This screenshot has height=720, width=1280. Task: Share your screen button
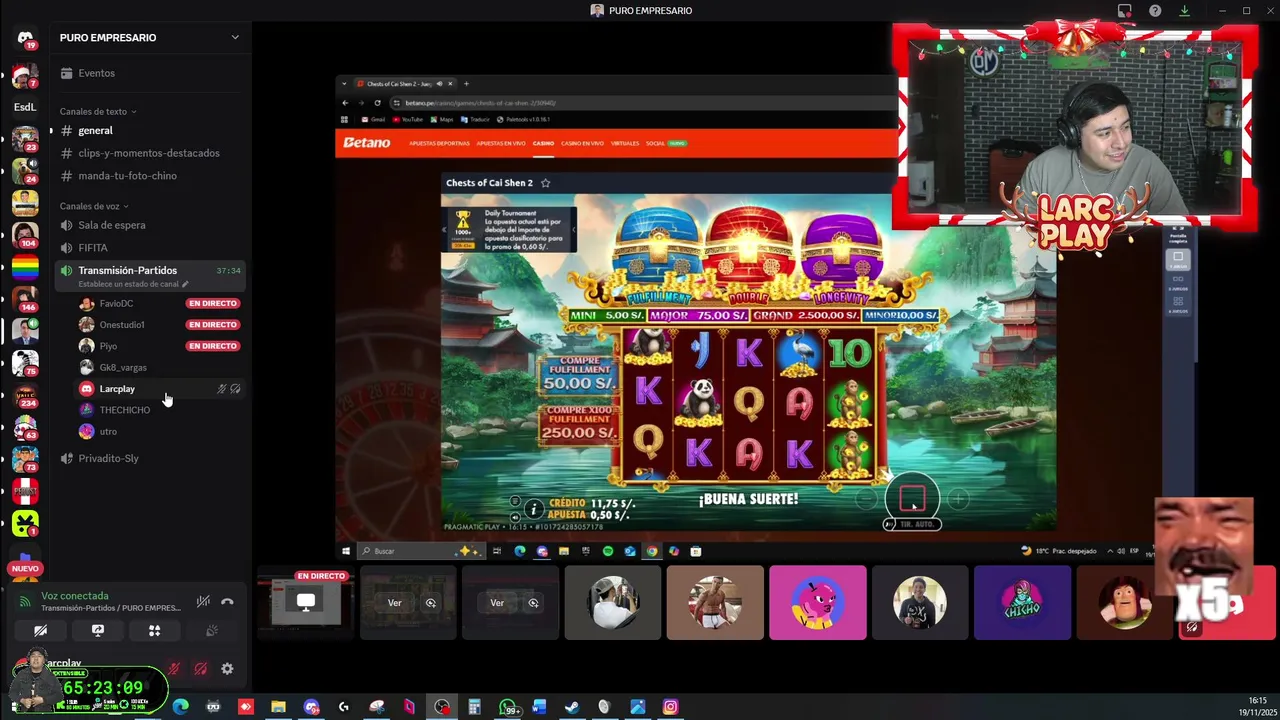click(98, 631)
